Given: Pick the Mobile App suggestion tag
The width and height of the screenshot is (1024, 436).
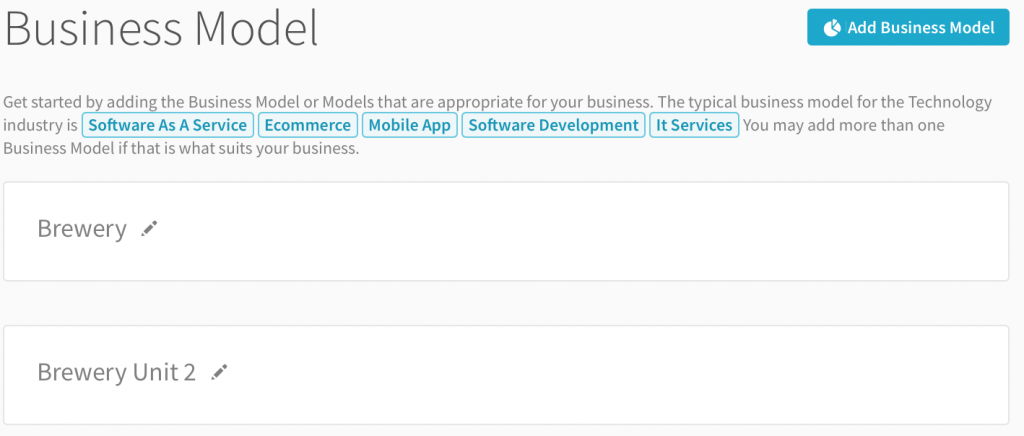Looking at the screenshot, I should pyautogui.click(x=409, y=125).
